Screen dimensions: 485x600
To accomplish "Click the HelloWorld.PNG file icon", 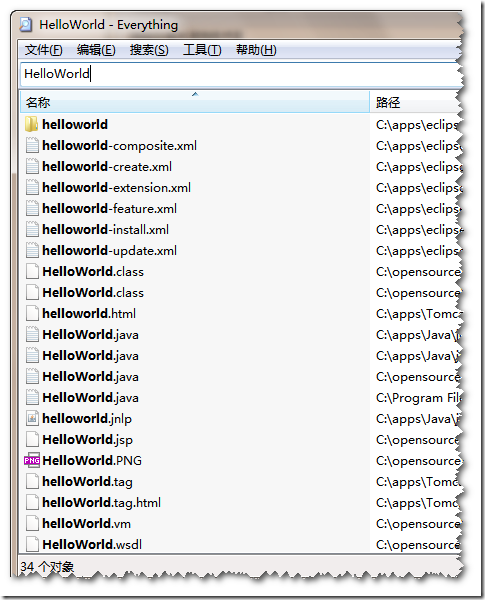I will tap(32, 460).
